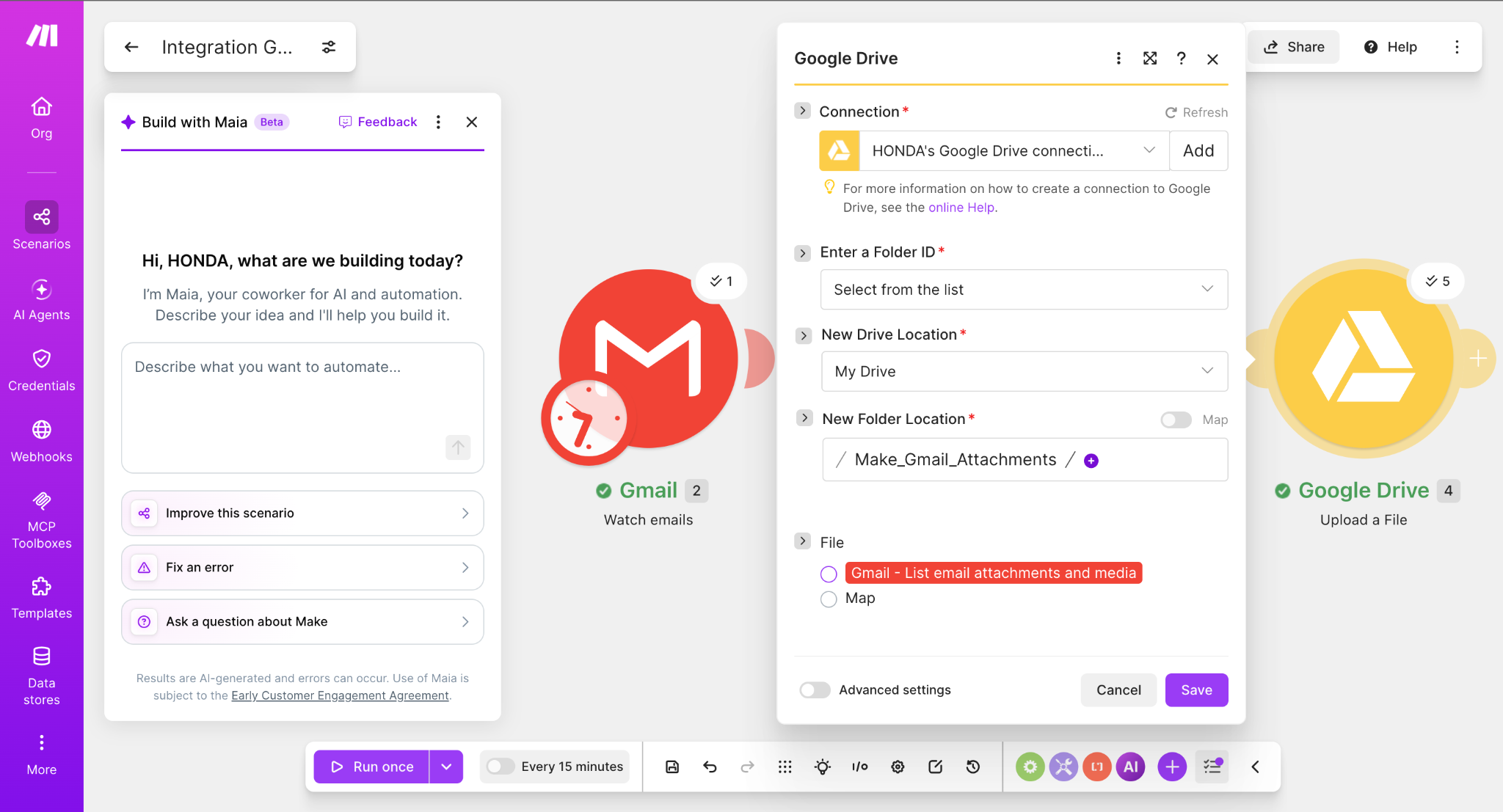Open AI Agents in the sidebar
Image resolution: width=1503 pixels, height=812 pixels.
42,299
